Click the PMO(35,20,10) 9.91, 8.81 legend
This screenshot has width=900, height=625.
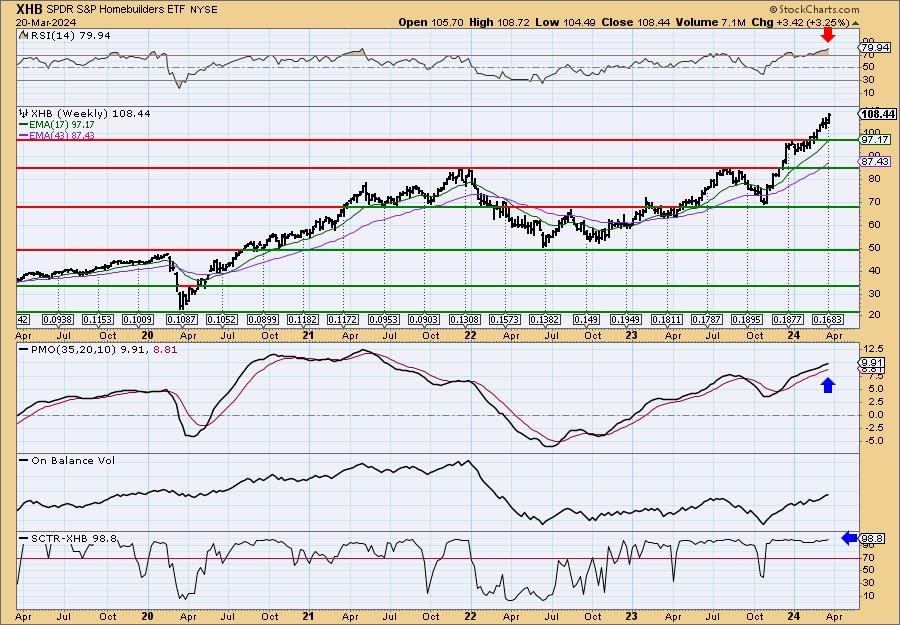tap(99, 349)
